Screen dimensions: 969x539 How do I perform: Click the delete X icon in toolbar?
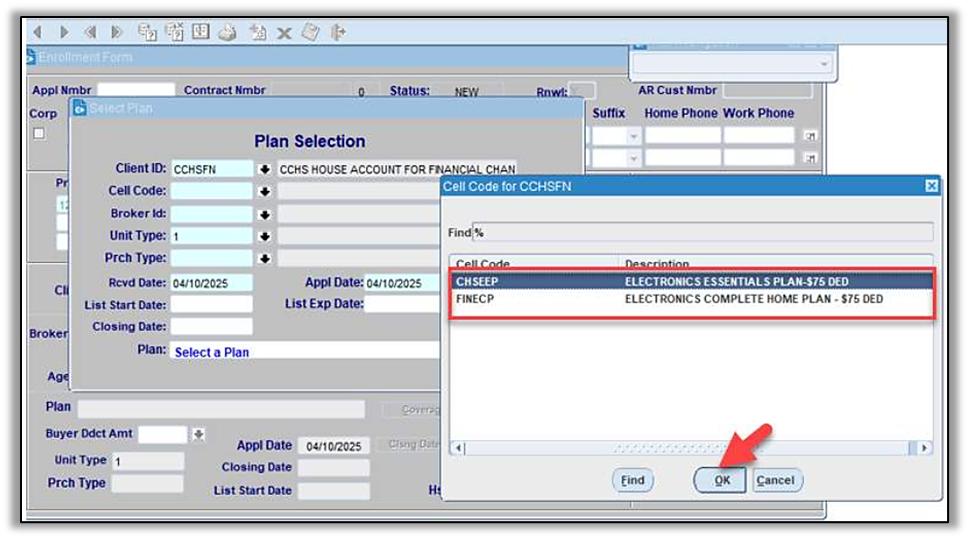[284, 33]
